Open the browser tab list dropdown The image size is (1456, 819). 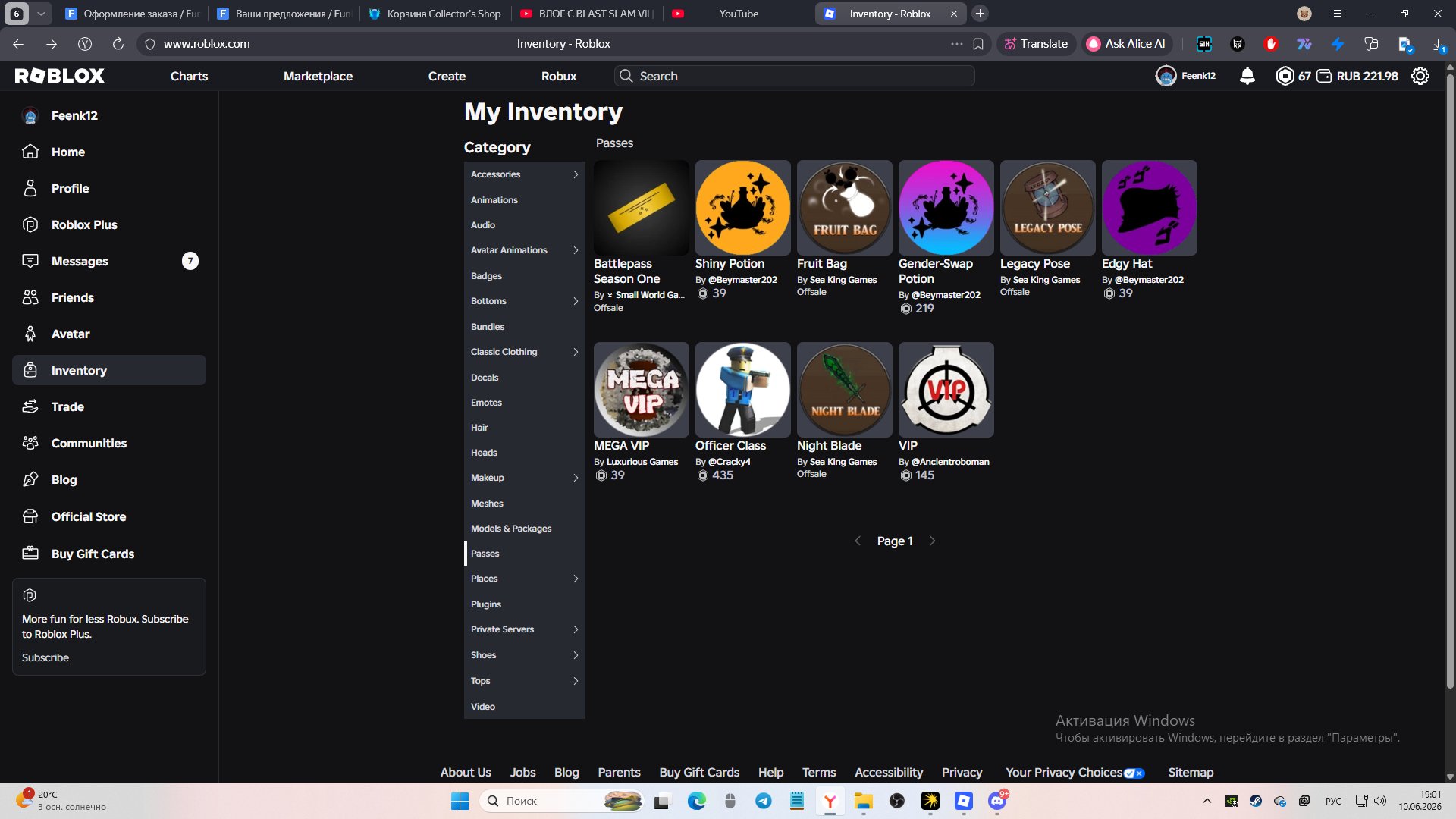pos(41,14)
